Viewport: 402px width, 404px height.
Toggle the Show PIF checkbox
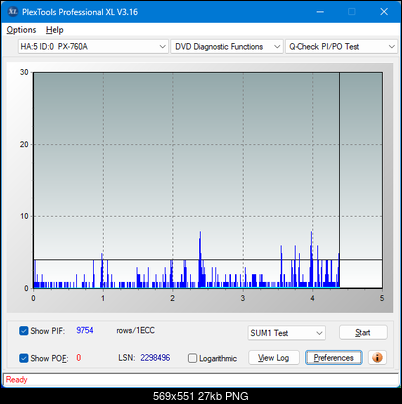coord(24,331)
